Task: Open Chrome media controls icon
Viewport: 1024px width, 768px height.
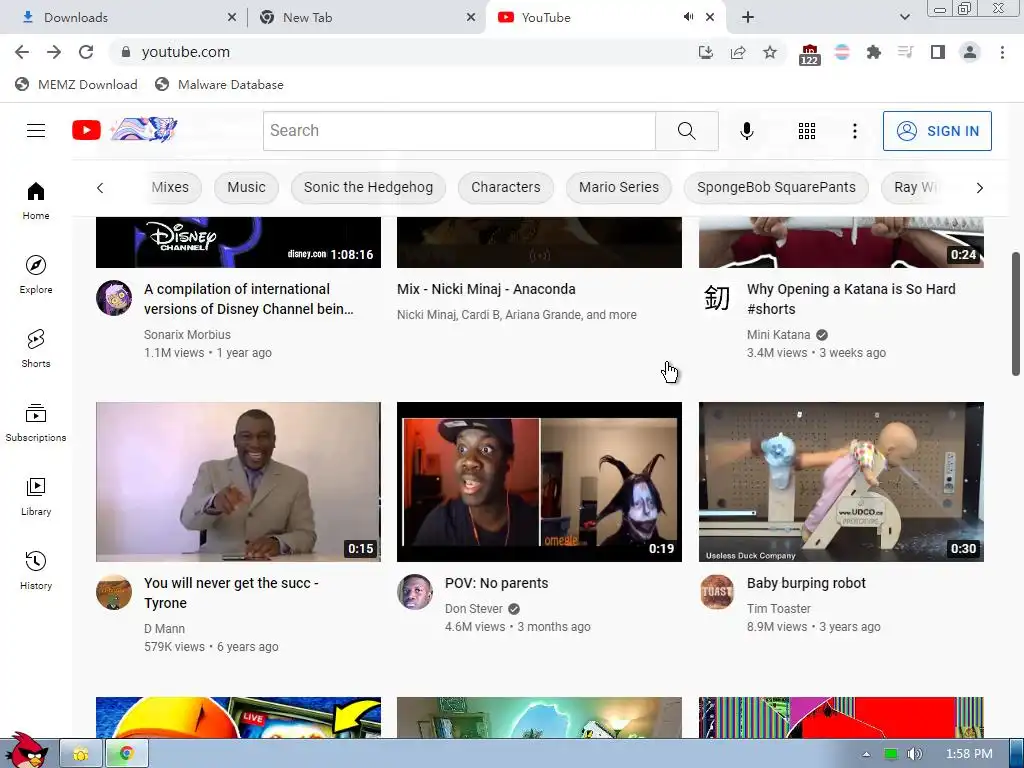Action: pyautogui.click(x=905, y=52)
